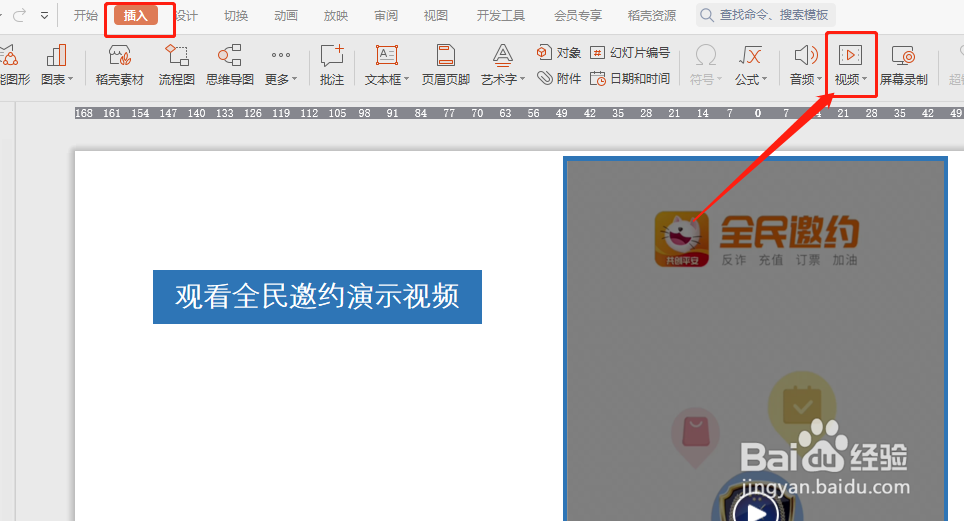The image size is (964, 521).
Task: Insert a 思维导图 mind map
Action: [230, 65]
